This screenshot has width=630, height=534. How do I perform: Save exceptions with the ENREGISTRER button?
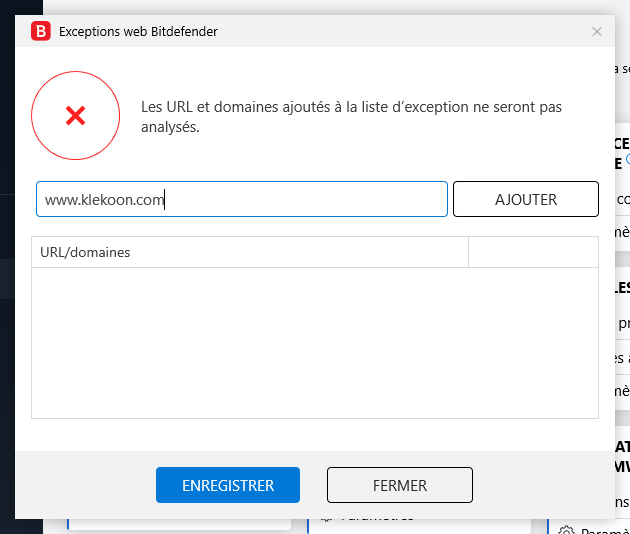point(227,485)
